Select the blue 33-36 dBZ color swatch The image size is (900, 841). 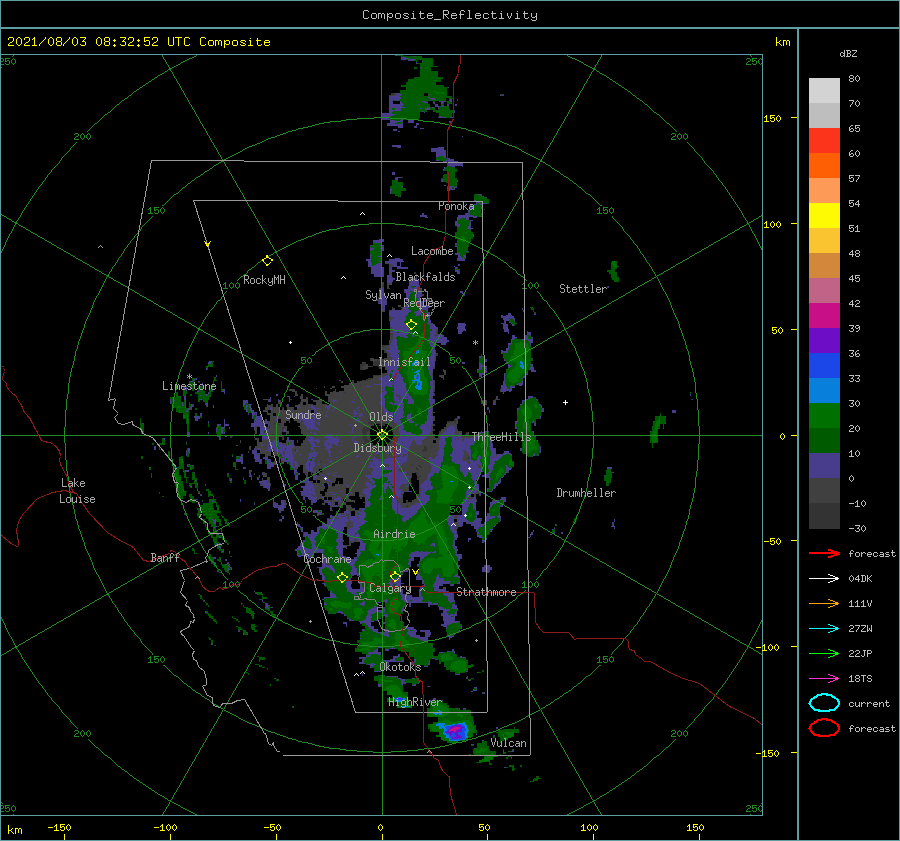(x=824, y=366)
